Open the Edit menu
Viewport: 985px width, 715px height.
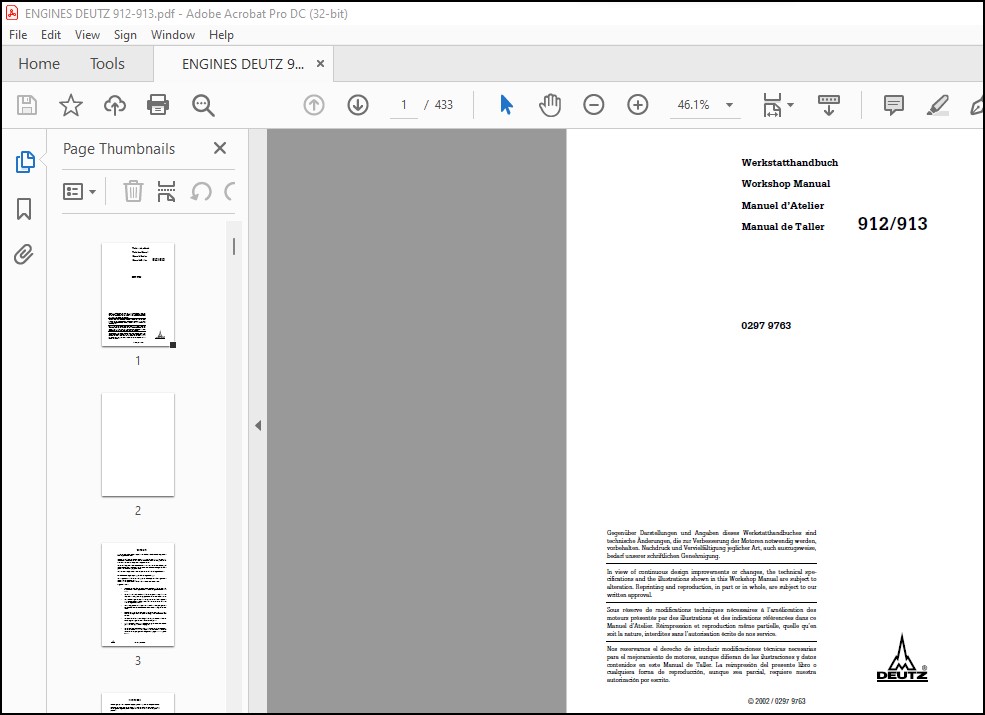[x=51, y=35]
